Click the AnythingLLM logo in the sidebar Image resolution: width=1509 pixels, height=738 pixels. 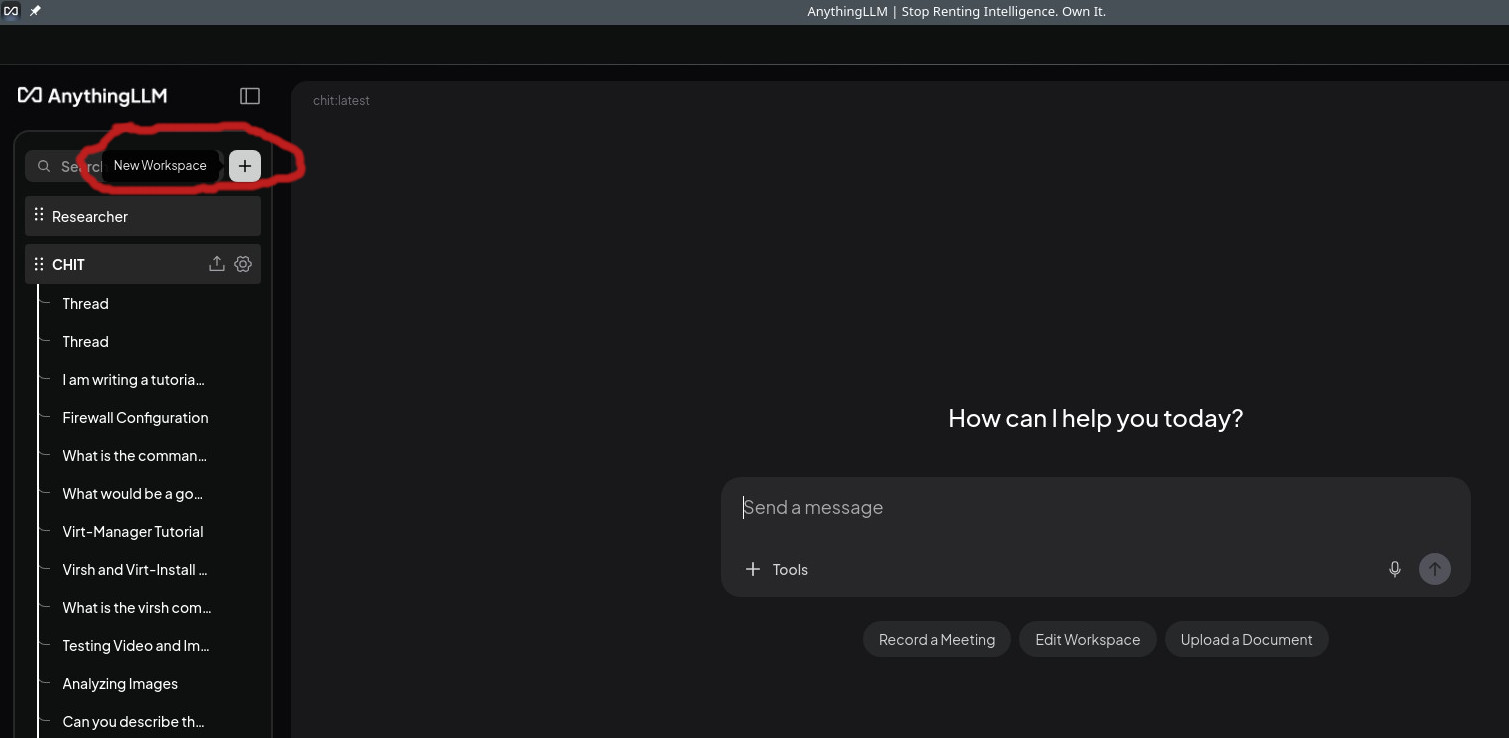pyautogui.click(x=93, y=96)
